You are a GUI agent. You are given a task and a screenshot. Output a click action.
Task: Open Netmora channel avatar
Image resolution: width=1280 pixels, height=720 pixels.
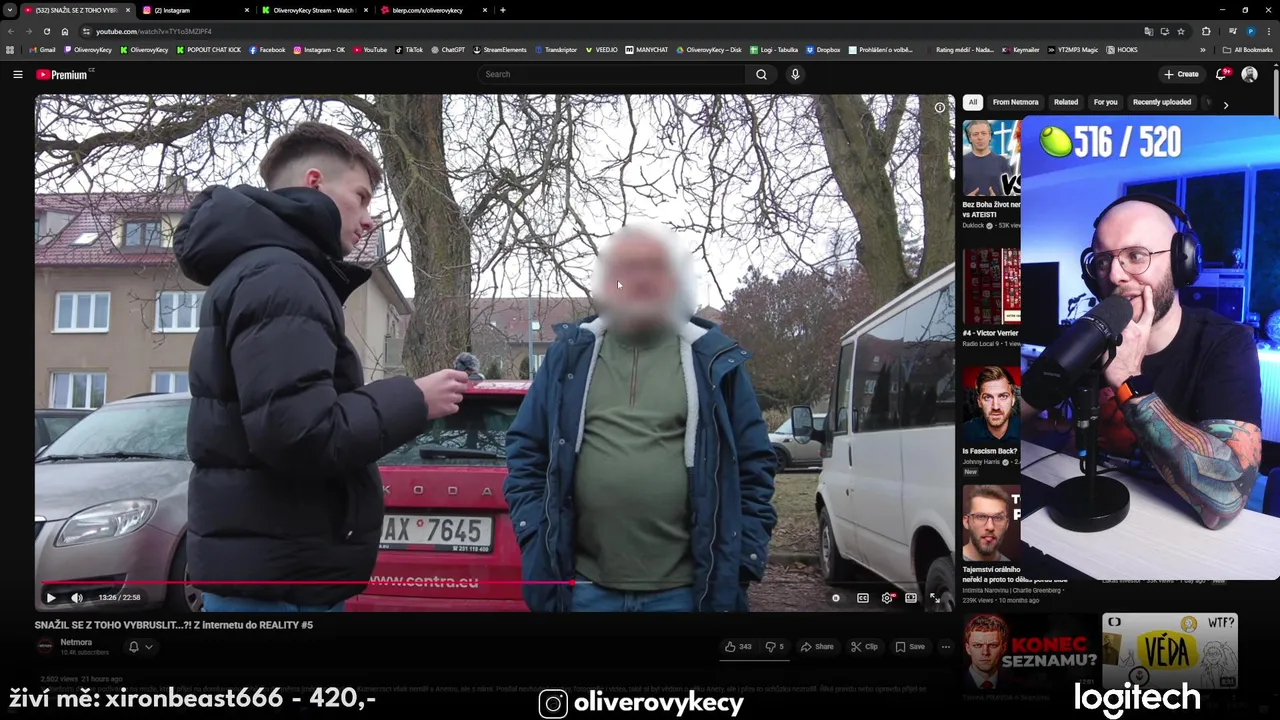[45, 647]
